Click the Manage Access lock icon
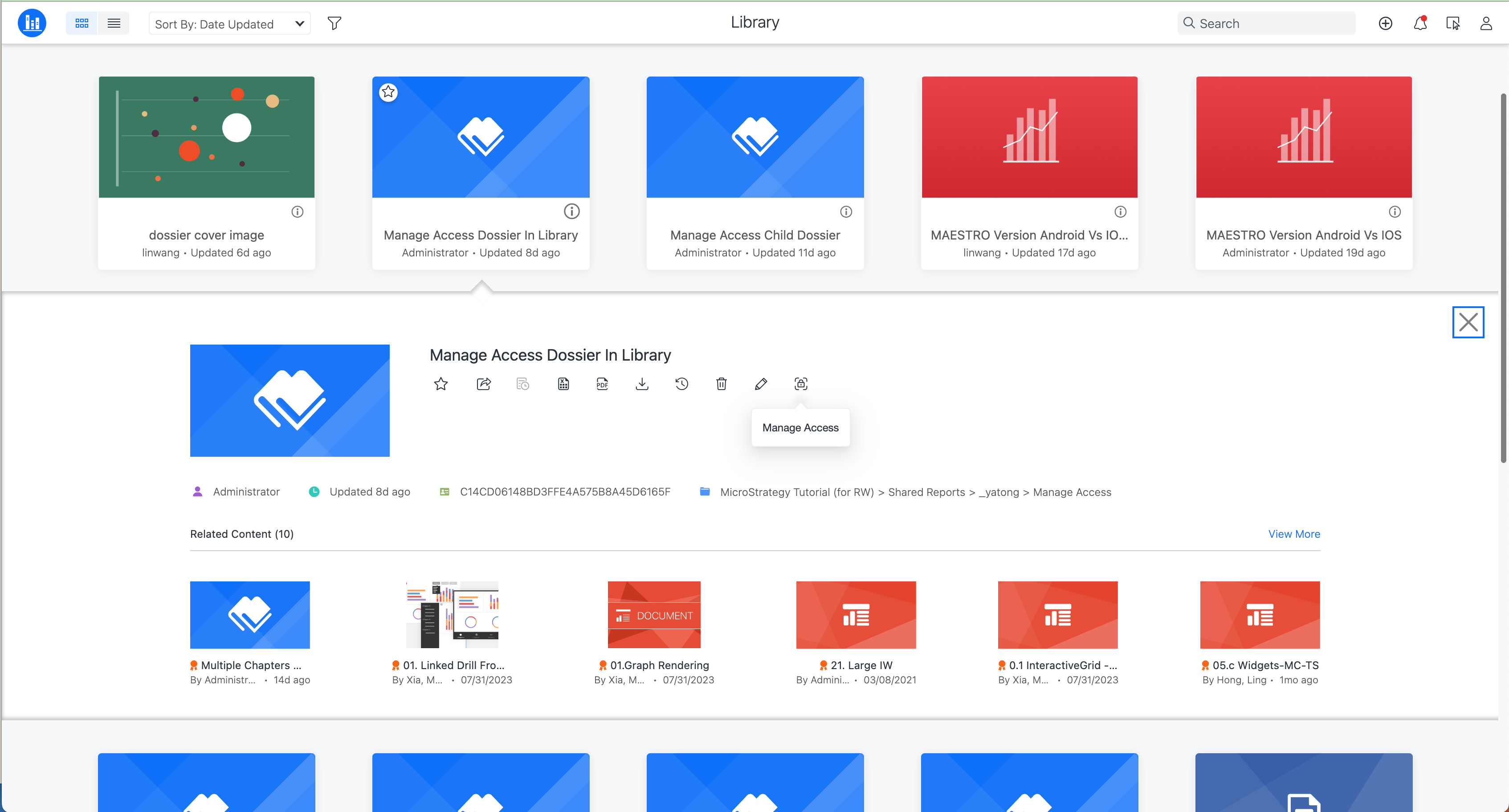The height and width of the screenshot is (812, 1509). coord(801,384)
